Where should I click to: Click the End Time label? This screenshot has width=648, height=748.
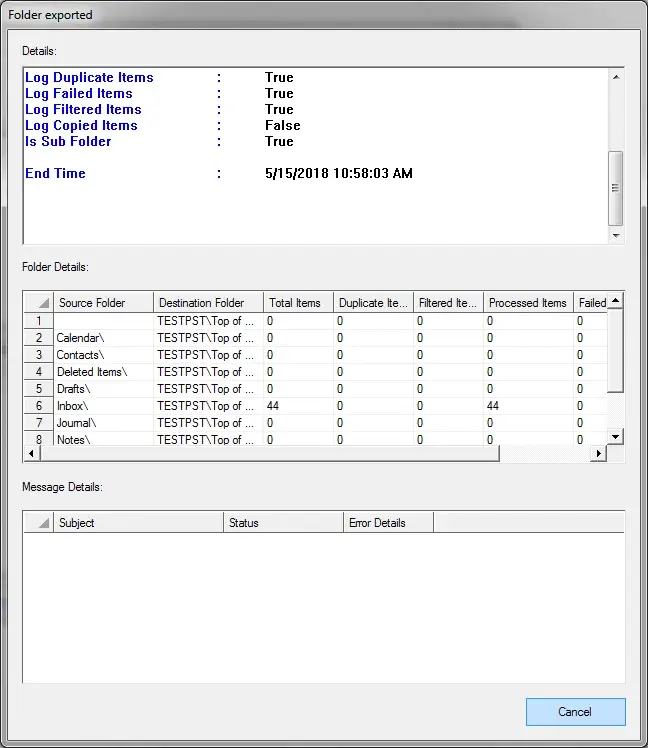coord(55,173)
